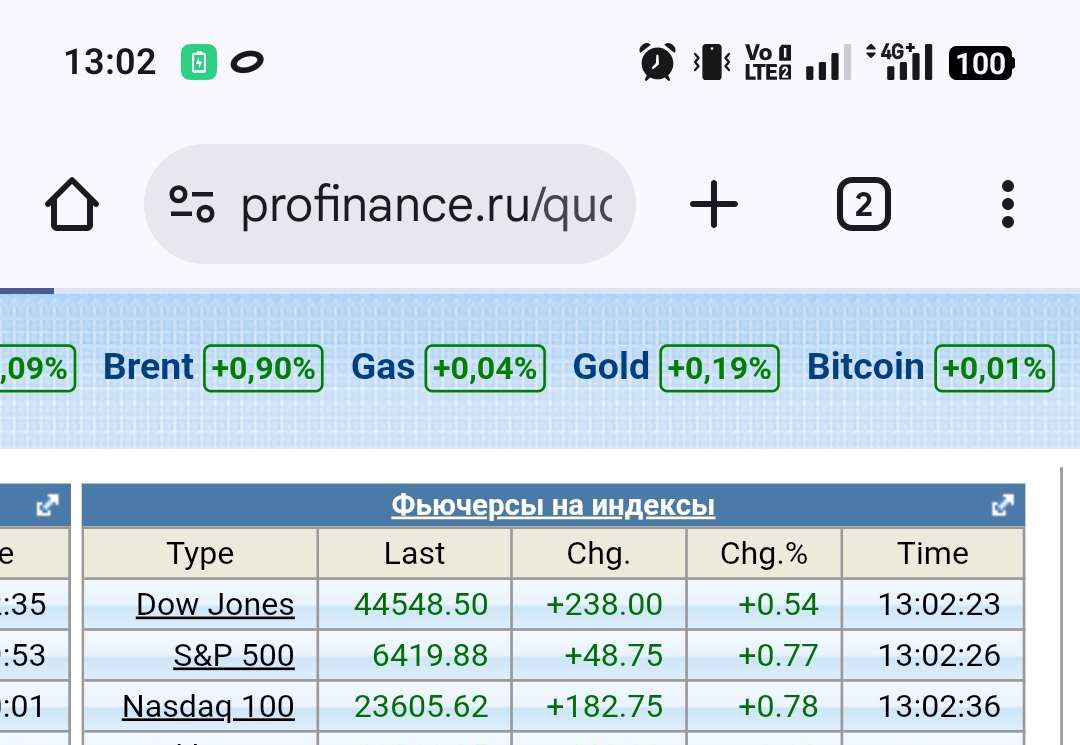Tap the battery level indicator

(981, 63)
